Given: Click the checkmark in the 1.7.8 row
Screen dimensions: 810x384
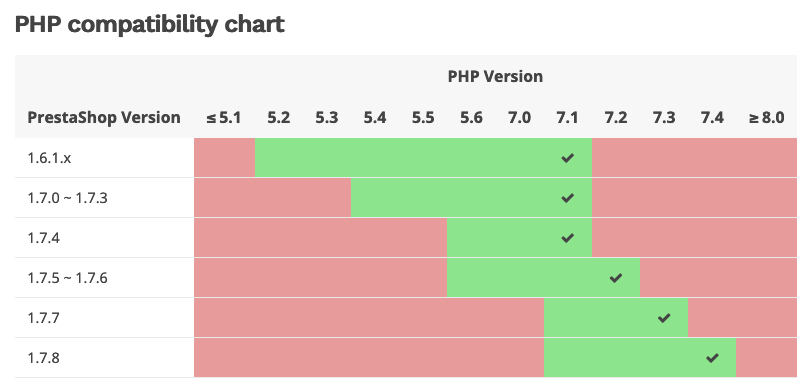Looking at the screenshot, I should (x=712, y=358).
